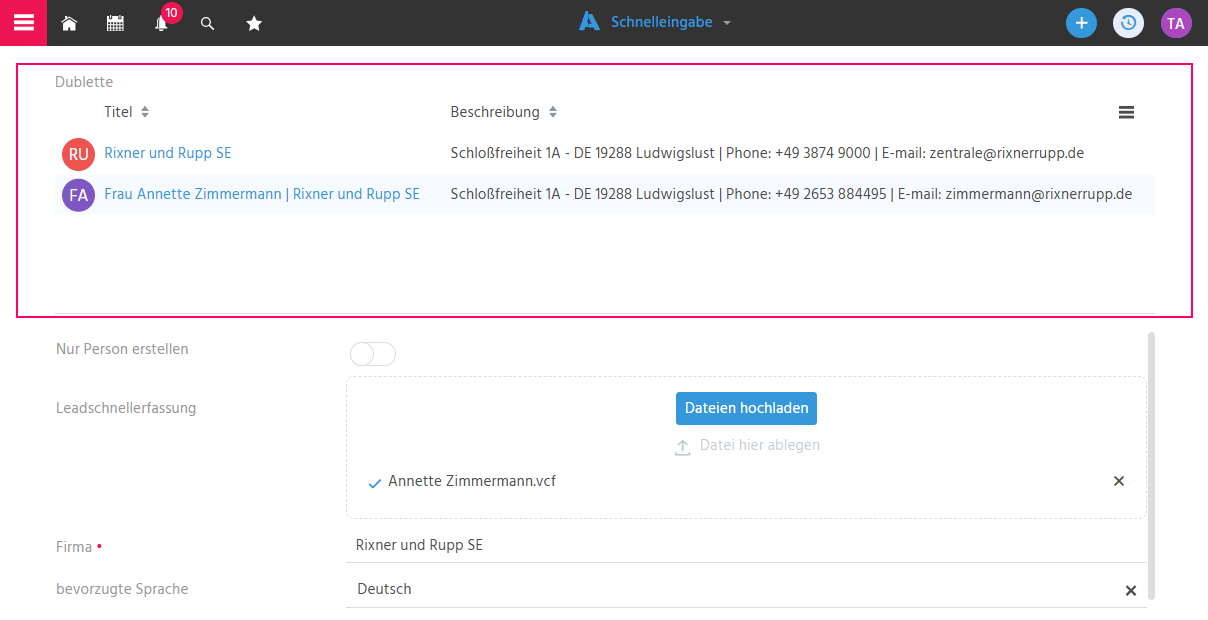The image size is (1208, 620).
Task: Click description with zentrale@rixnerrupp.de
Action: [767, 153]
